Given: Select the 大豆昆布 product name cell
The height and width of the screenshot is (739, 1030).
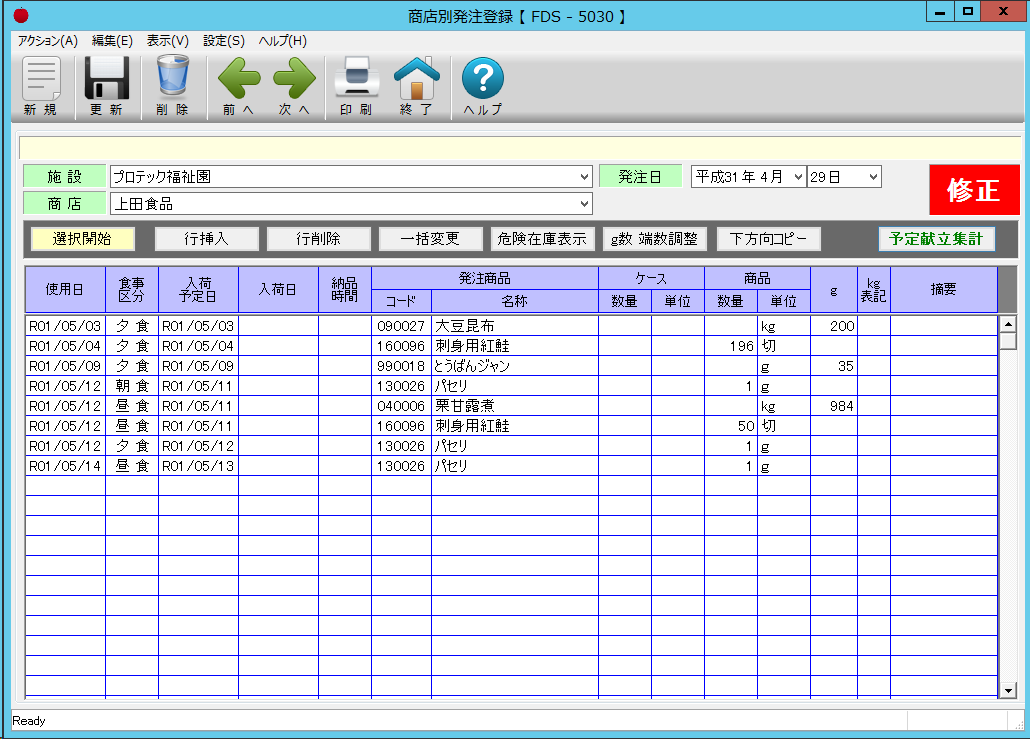Looking at the screenshot, I should point(514,326).
